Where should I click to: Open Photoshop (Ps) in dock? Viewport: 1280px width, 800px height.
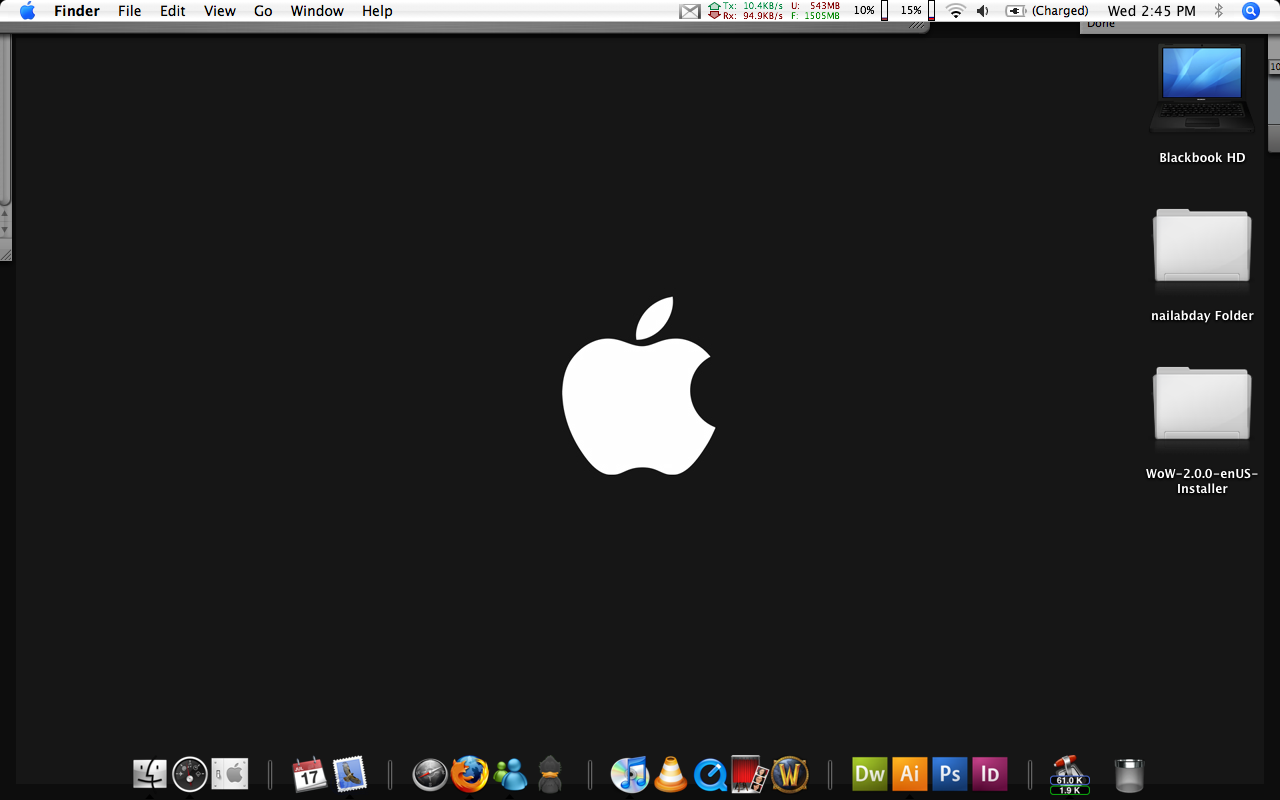[x=950, y=773]
